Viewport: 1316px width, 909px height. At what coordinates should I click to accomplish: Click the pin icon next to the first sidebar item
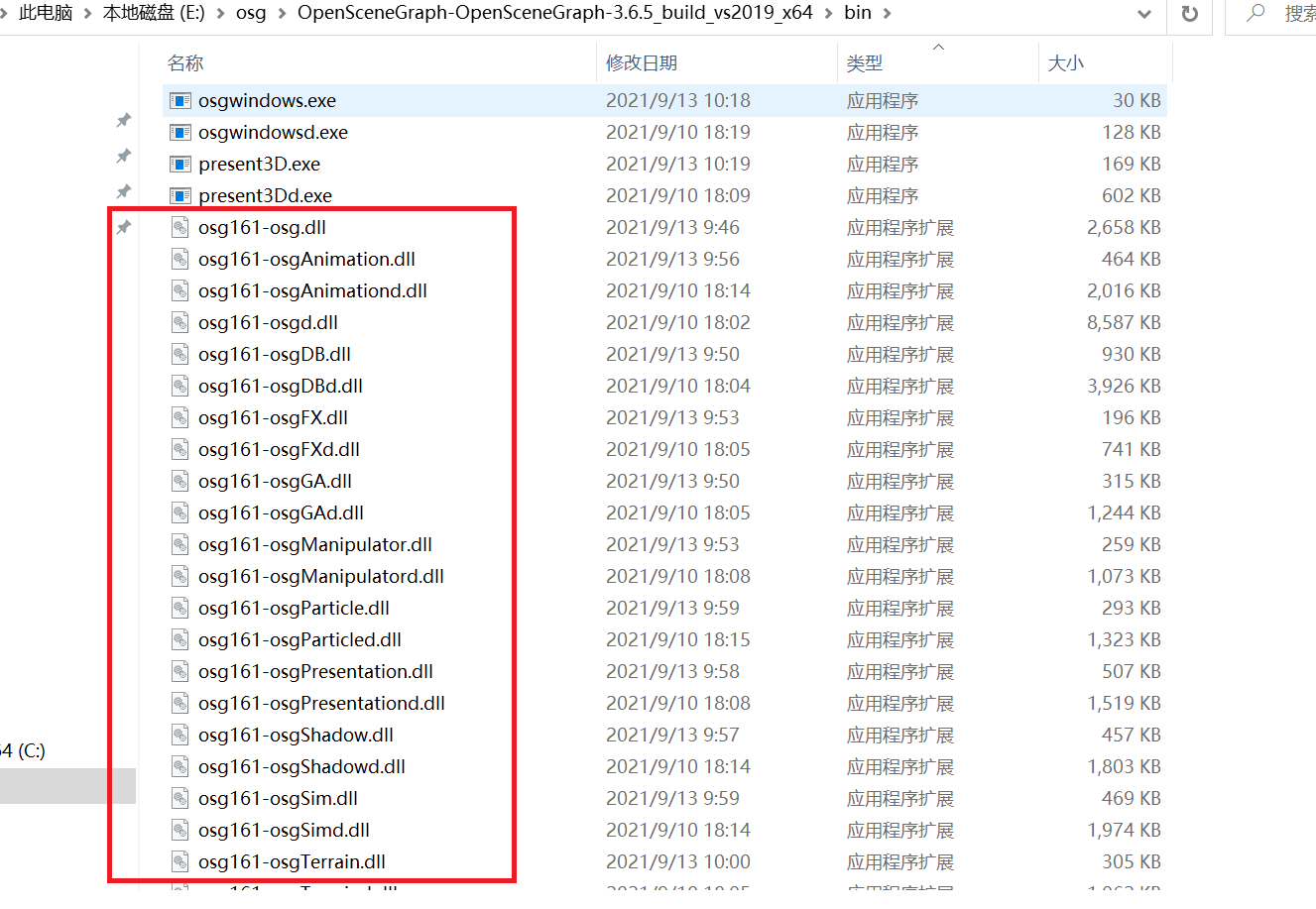123,121
